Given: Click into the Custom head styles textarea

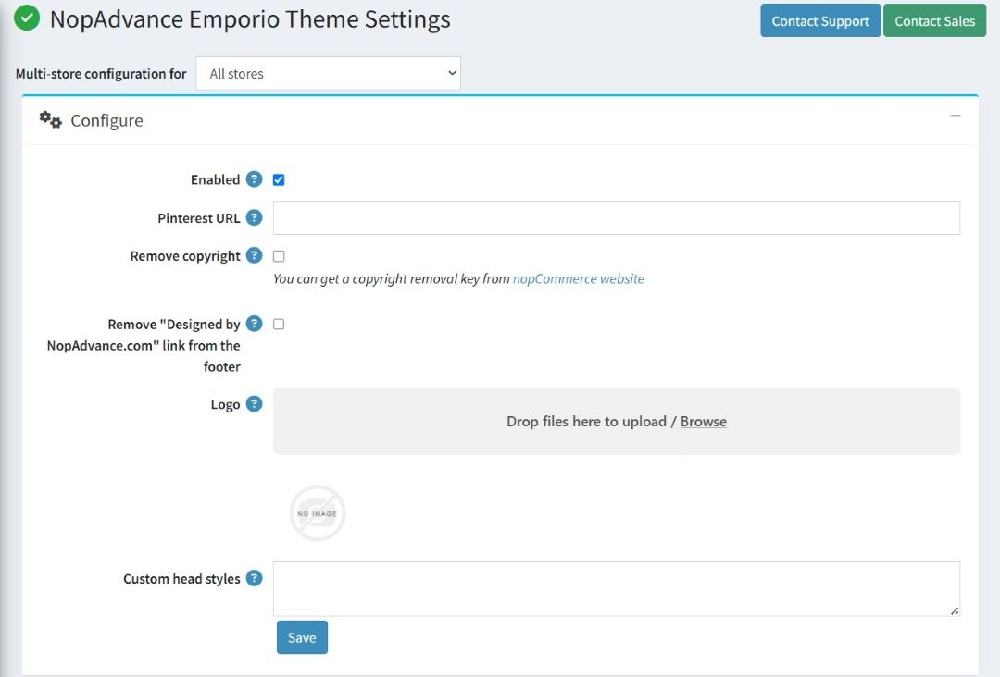Looking at the screenshot, I should 616,588.
